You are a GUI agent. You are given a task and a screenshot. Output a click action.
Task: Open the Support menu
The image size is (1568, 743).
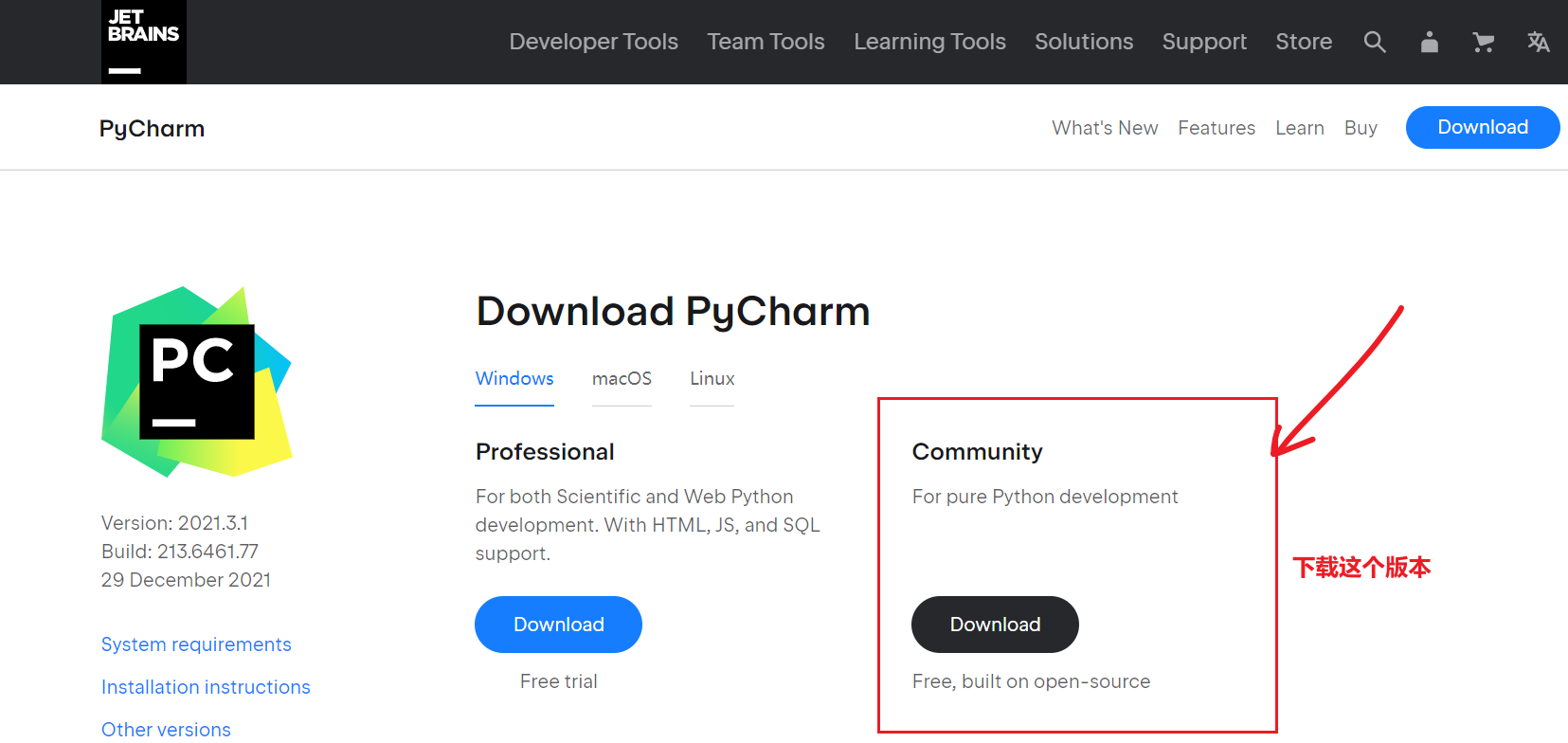pos(1204,42)
